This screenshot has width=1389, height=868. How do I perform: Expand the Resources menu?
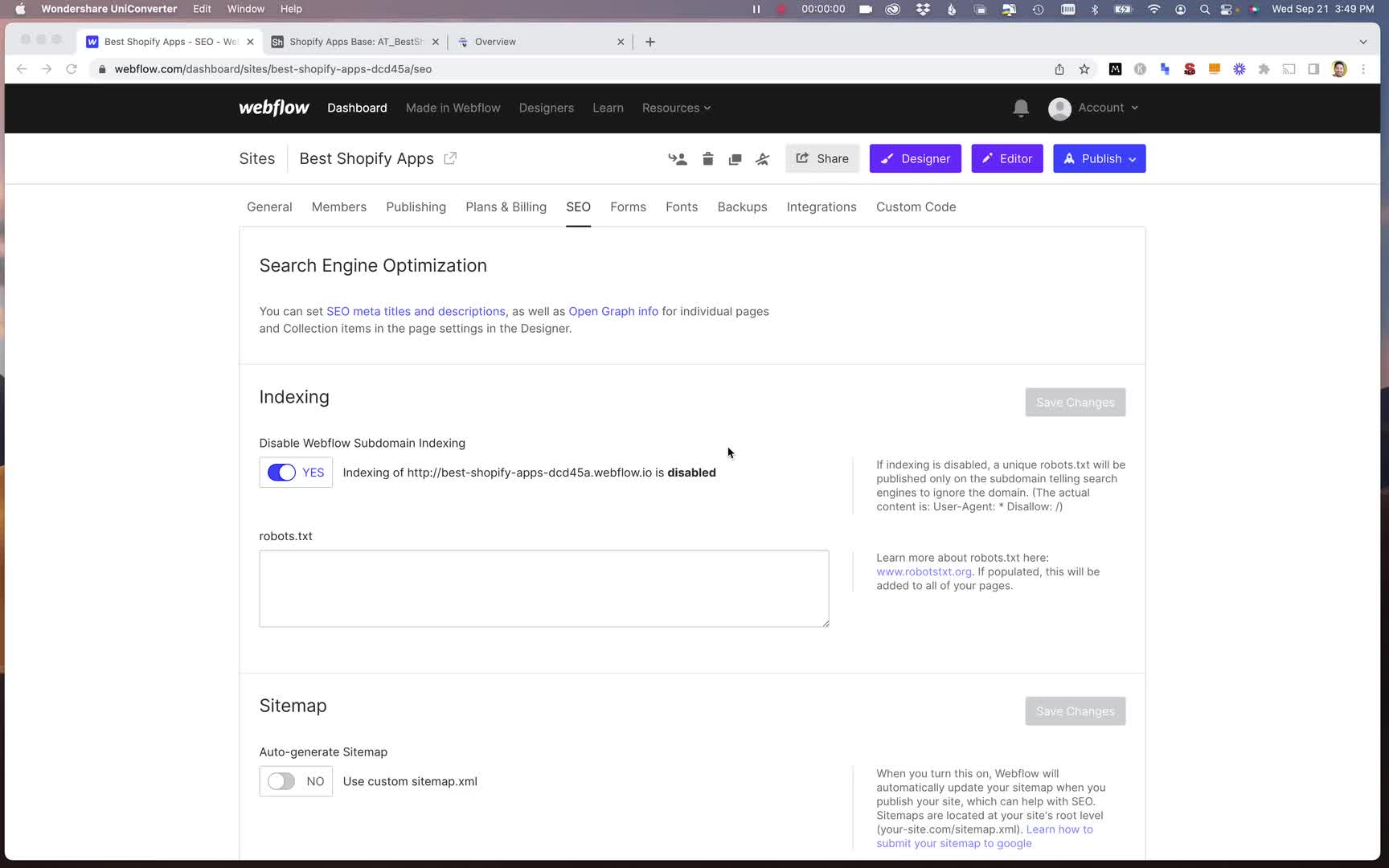pyautogui.click(x=676, y=108)
